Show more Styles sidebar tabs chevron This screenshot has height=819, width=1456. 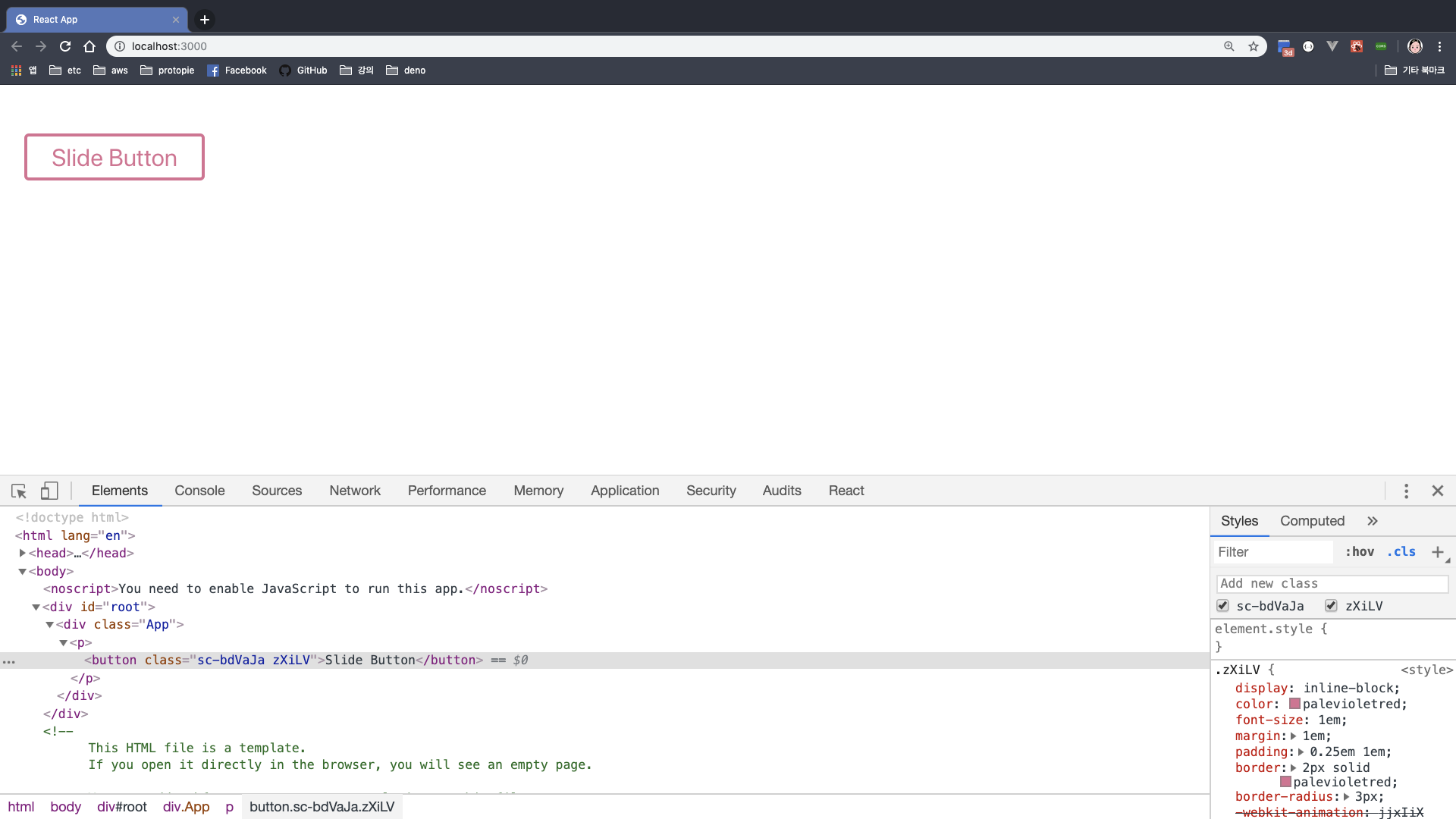(x=1372, y=521)
